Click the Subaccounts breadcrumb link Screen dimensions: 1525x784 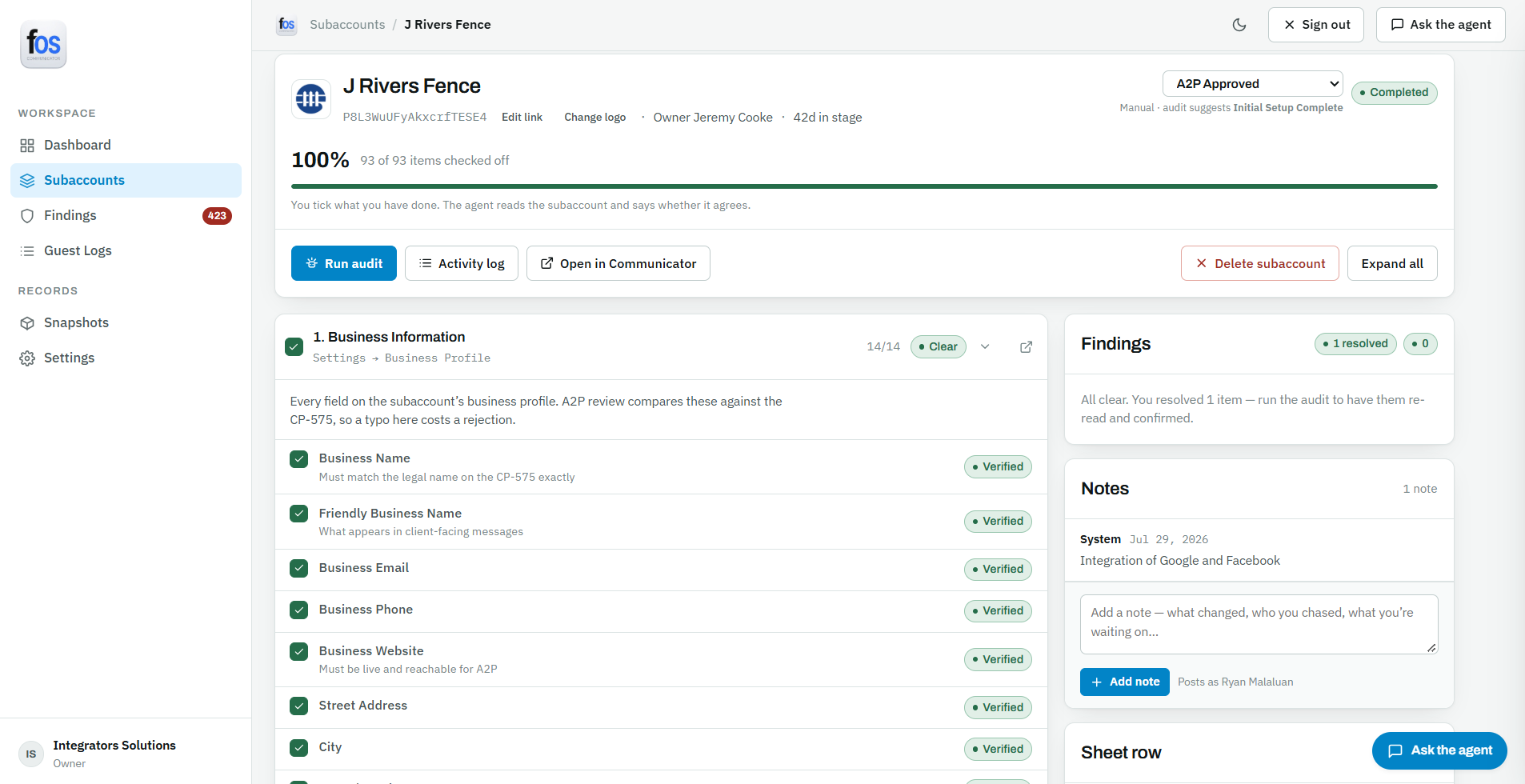coord(347,25)
